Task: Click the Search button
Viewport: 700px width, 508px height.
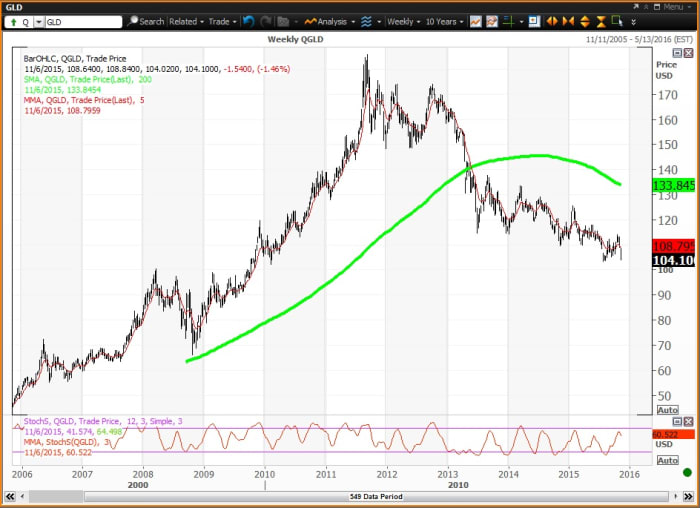Action: pos(146,21)
